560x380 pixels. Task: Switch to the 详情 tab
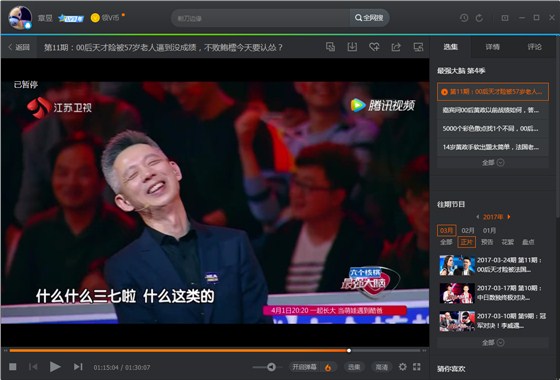pos(492,47)
